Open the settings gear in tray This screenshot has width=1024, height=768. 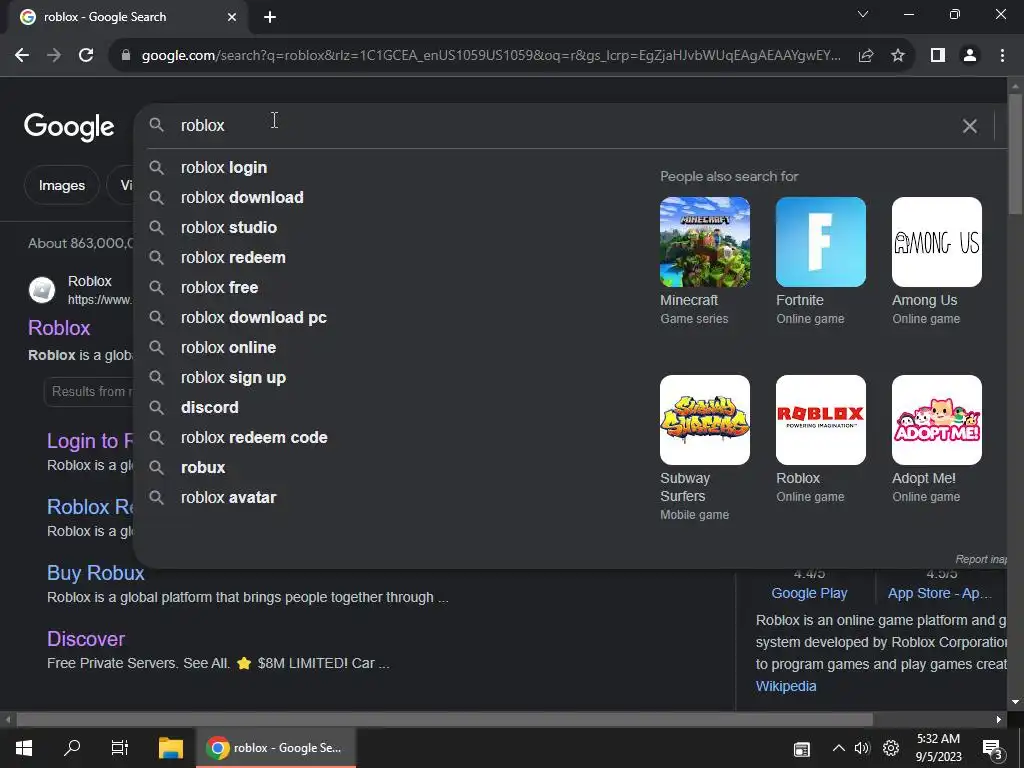click(x=891, y=748)
